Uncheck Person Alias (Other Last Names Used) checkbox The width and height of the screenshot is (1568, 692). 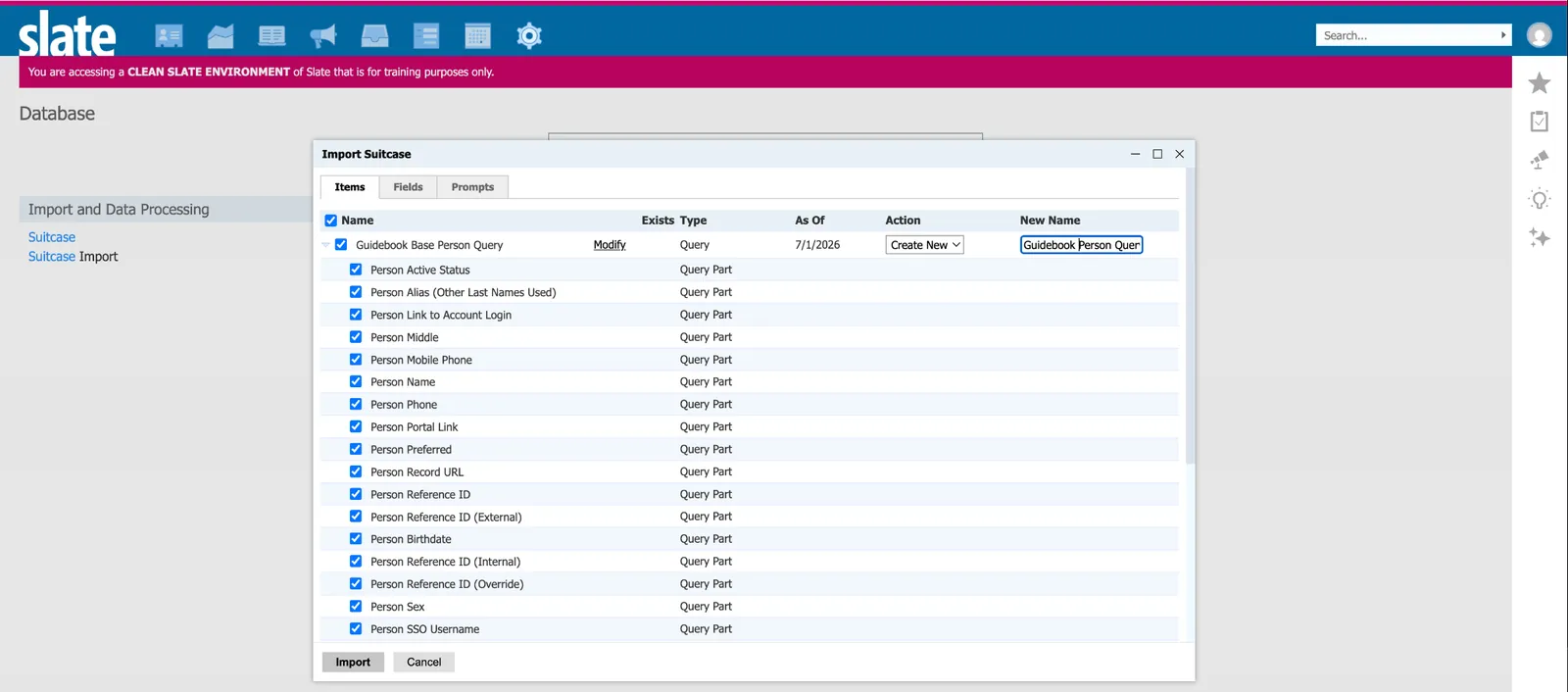(356, 292)
